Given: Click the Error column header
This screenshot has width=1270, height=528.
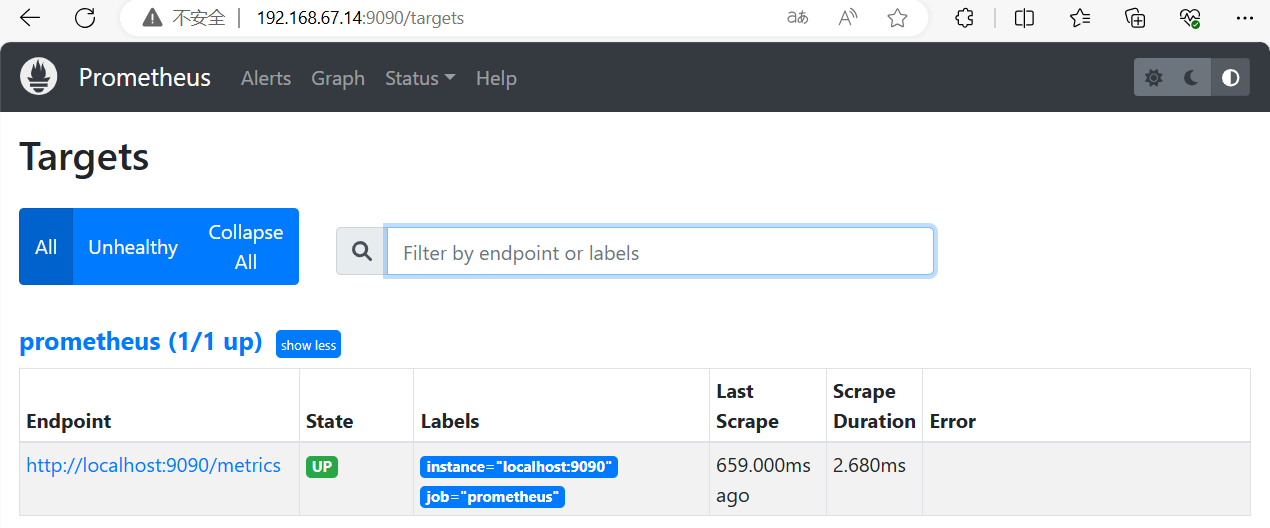Looking at the screenshot, I should coord(953,421).
